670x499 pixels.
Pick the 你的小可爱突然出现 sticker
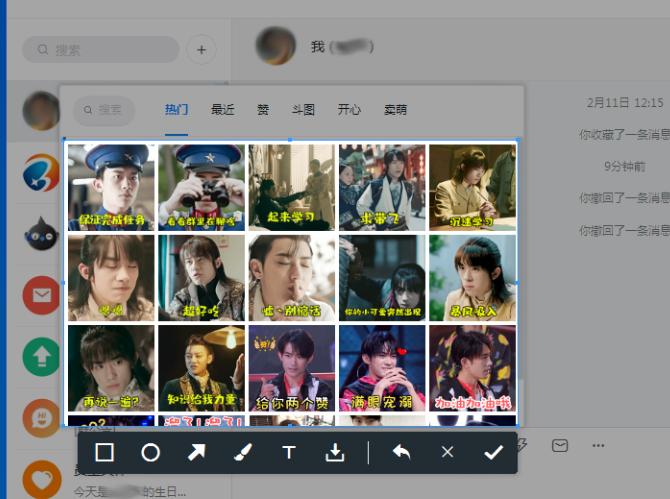point(382,278)
